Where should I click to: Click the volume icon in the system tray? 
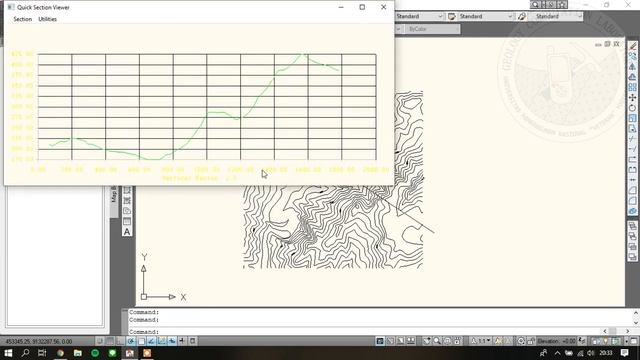pos(591,353)
